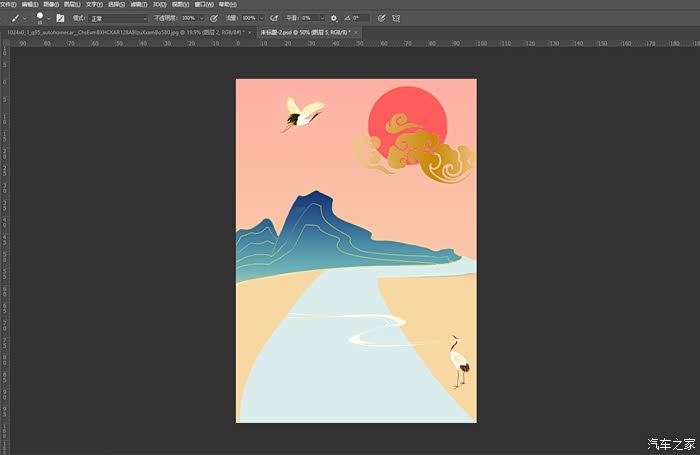Screen dimensions: 700x455
Task: Close the 未标题-2.psd document tab
Action: pyautogui.click(x=357, y=32)
